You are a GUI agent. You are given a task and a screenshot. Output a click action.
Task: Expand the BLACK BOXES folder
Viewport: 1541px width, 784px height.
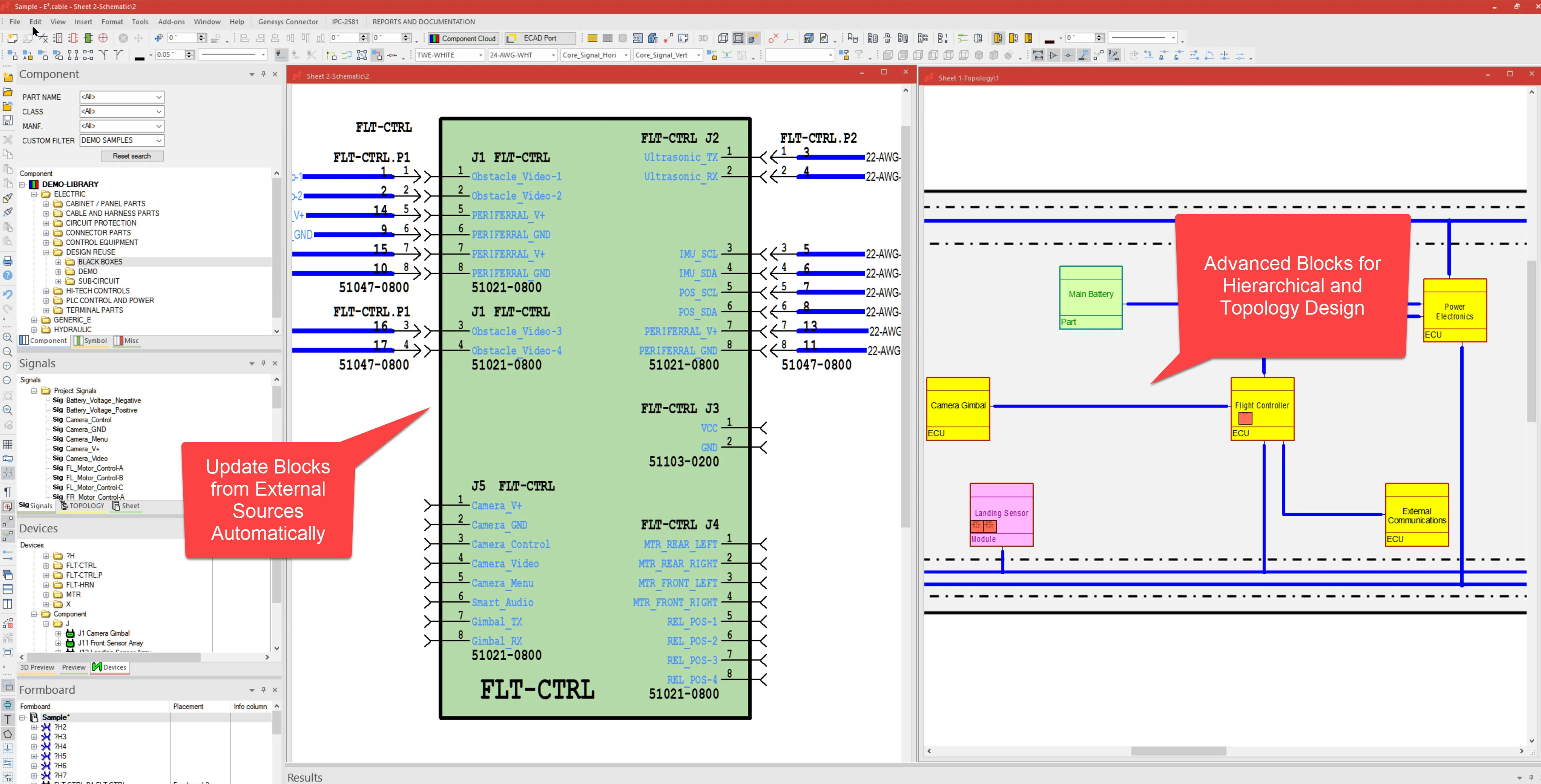[58, 262]
